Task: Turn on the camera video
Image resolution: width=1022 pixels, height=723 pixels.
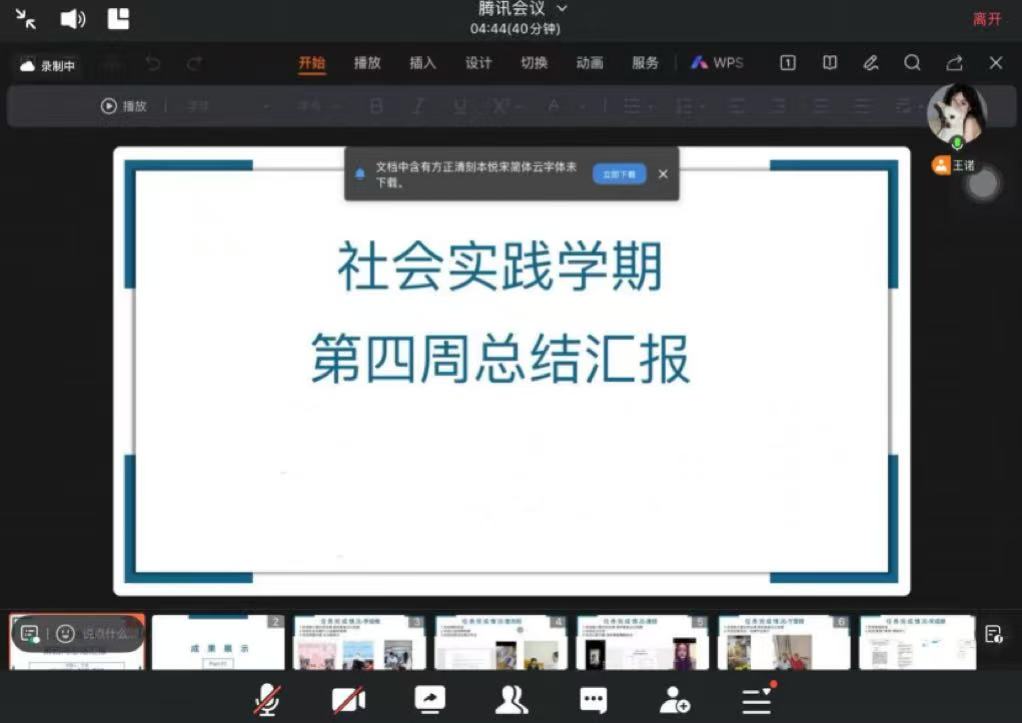Action: coord(348,700)
